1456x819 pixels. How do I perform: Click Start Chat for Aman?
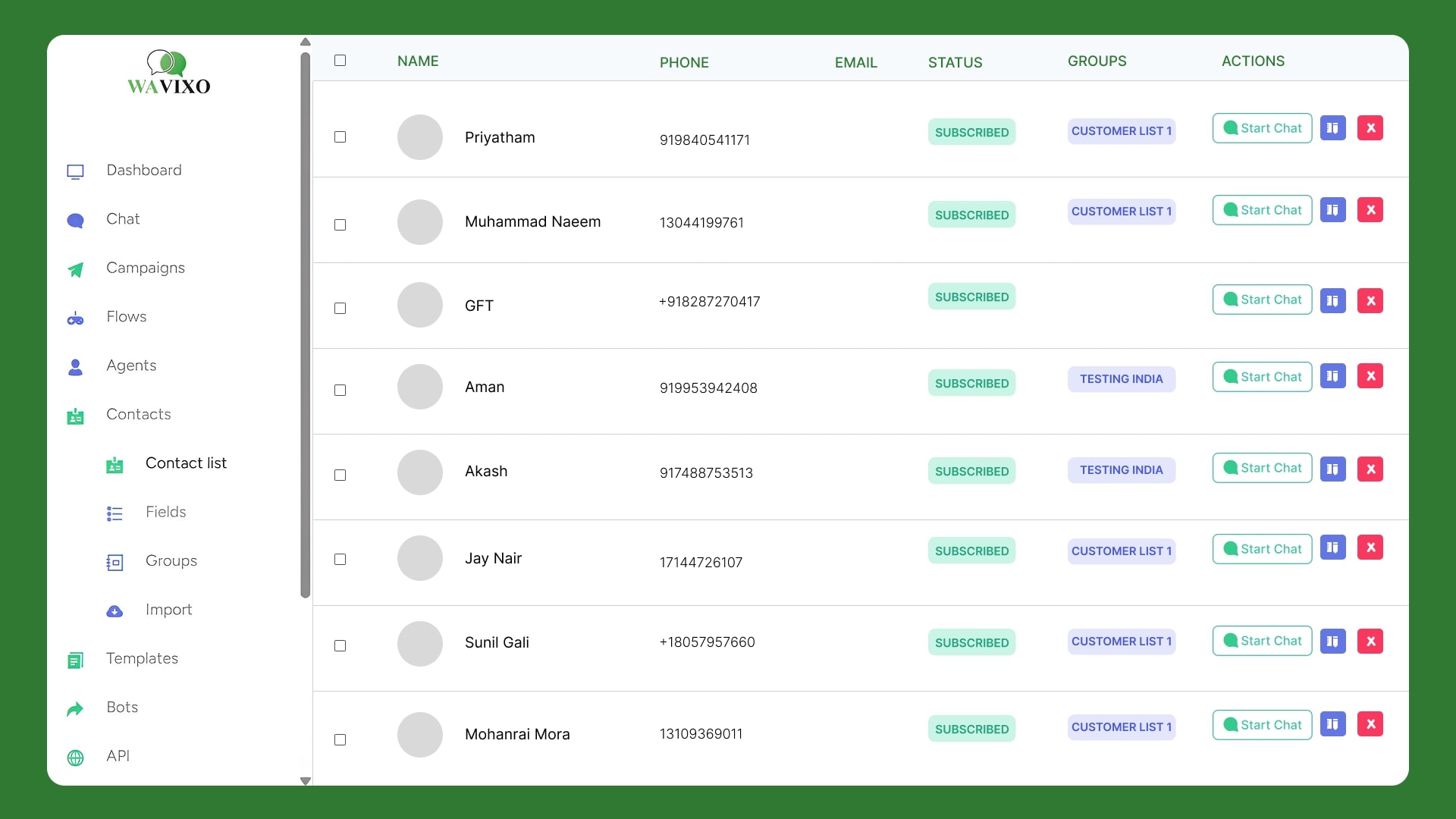pyautogui.click(x=1261, y=376)
